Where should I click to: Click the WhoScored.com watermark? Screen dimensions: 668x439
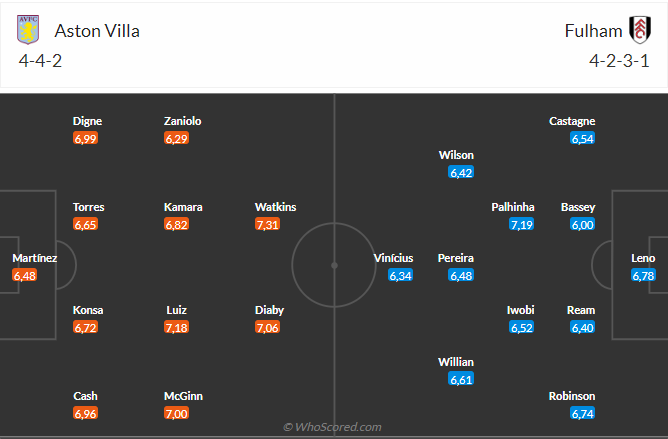point(333,427)
